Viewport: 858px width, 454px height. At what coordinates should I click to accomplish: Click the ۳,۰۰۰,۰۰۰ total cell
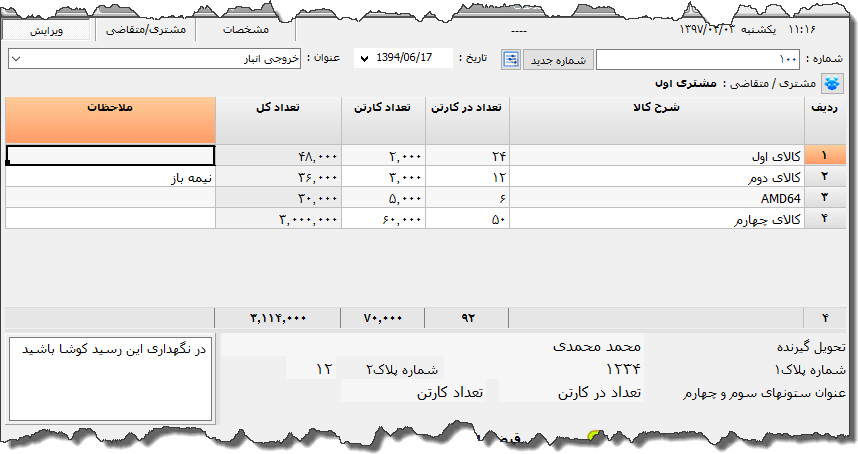point(279,219)
